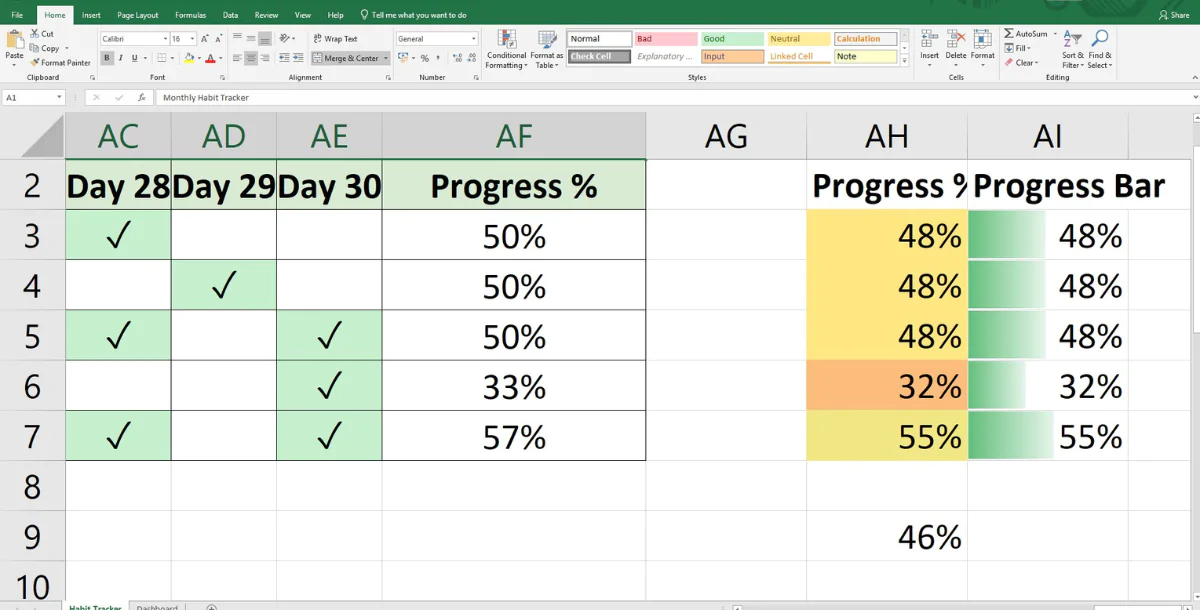Switch to the Formulas ribbon tab
The image size is (1200, 610).
190,15
